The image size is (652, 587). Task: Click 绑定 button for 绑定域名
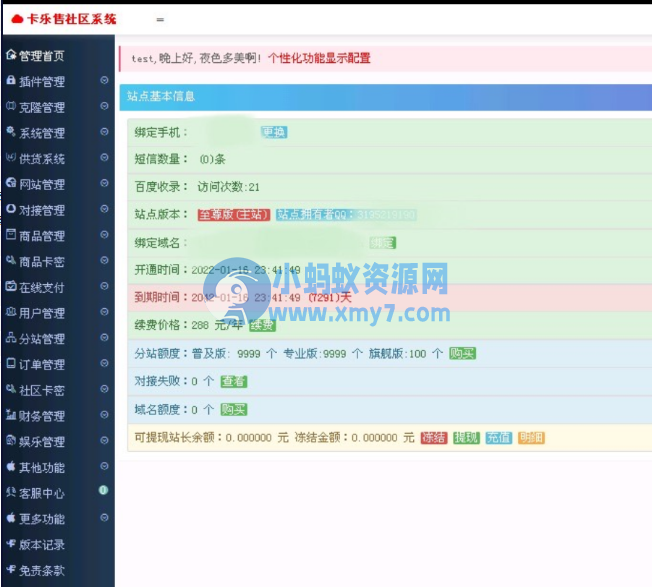point(383,243)
